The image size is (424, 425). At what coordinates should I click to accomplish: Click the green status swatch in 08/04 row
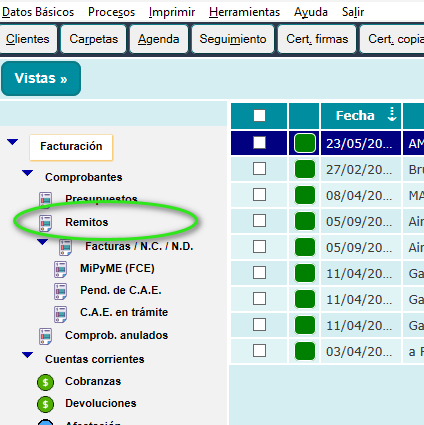305,195
